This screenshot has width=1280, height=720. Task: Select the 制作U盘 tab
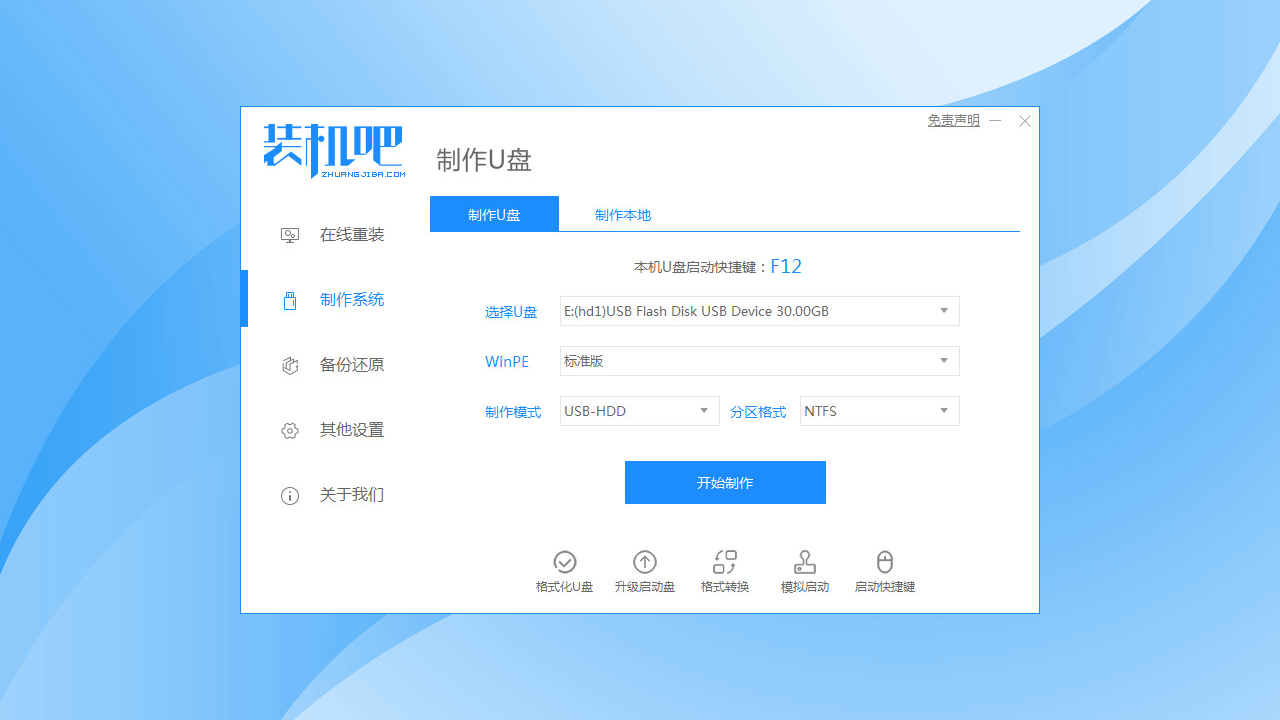pyautogui.click(x=494, y=215)
